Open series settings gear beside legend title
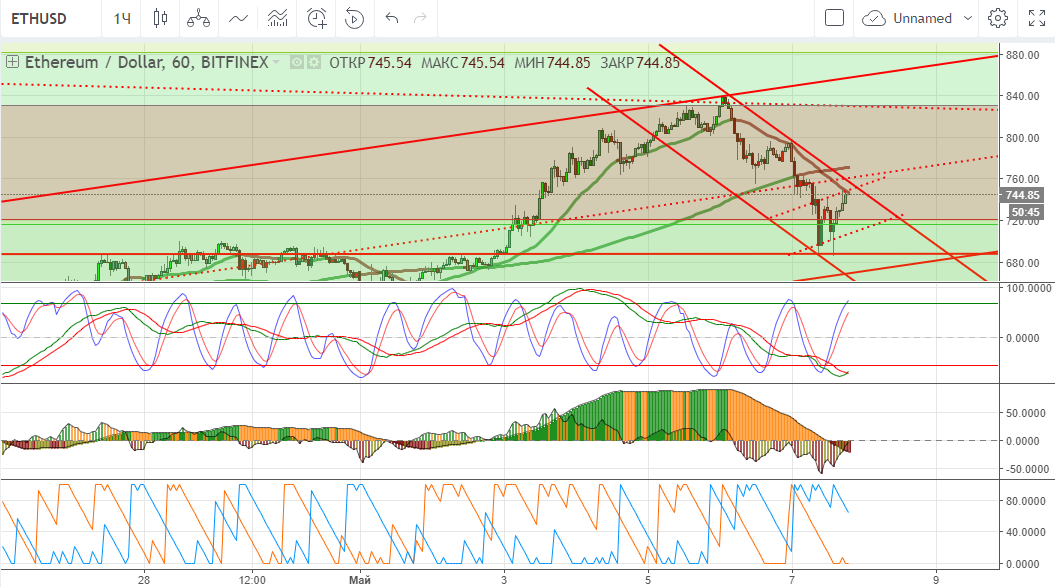This screenshot has height=587, width=1055. click(314, 63)
